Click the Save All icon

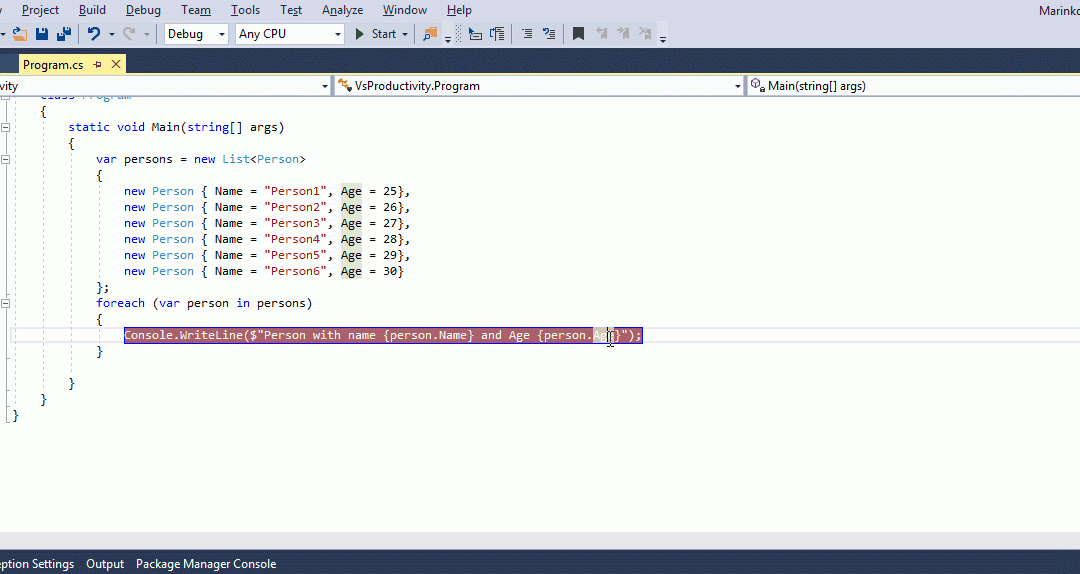(x=64, y=34)
